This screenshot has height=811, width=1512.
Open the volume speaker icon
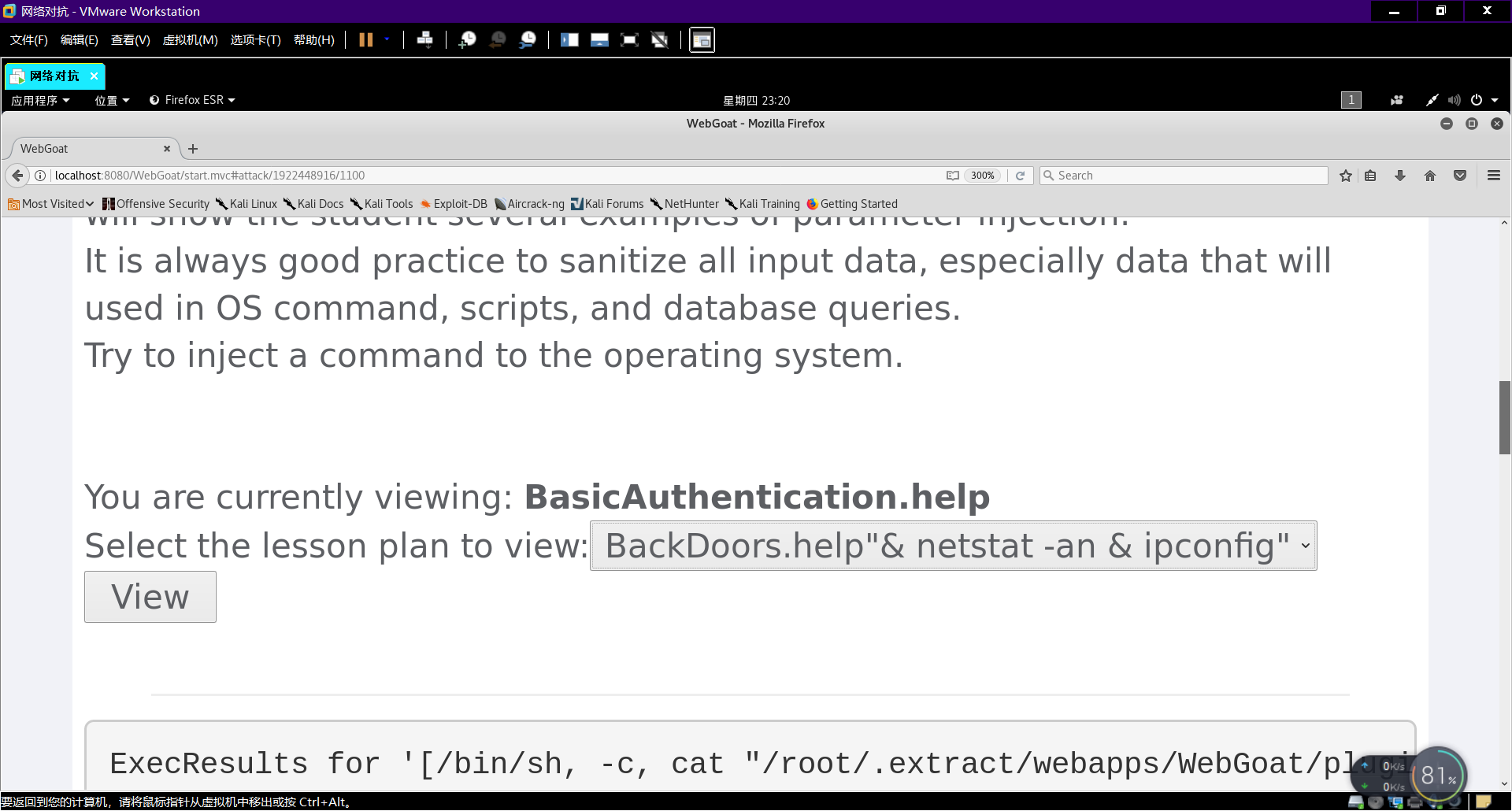click(1454, 100)
